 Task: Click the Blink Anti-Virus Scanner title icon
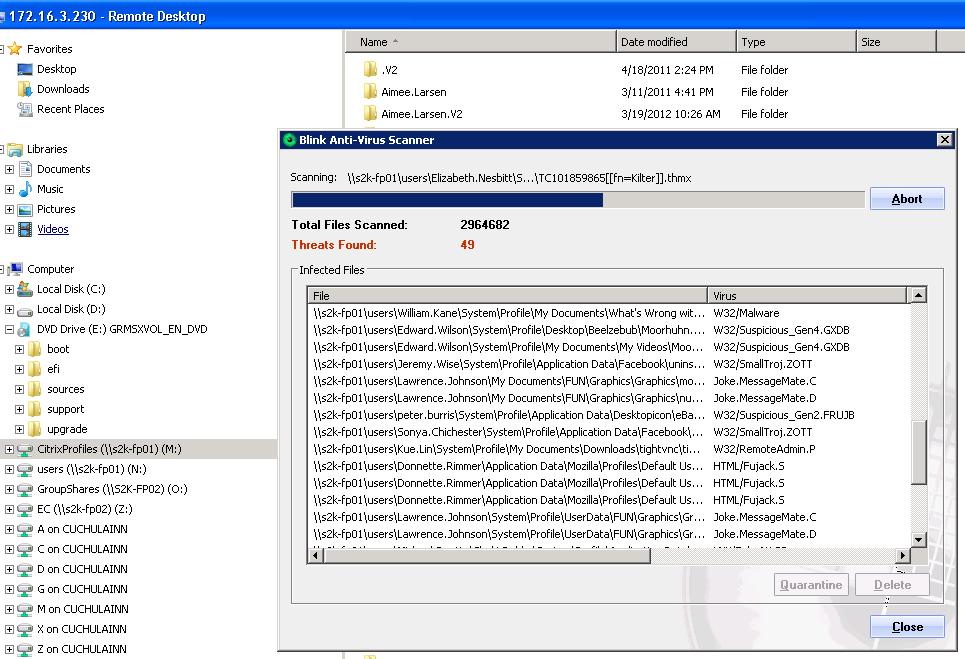[x=289, y=140]
